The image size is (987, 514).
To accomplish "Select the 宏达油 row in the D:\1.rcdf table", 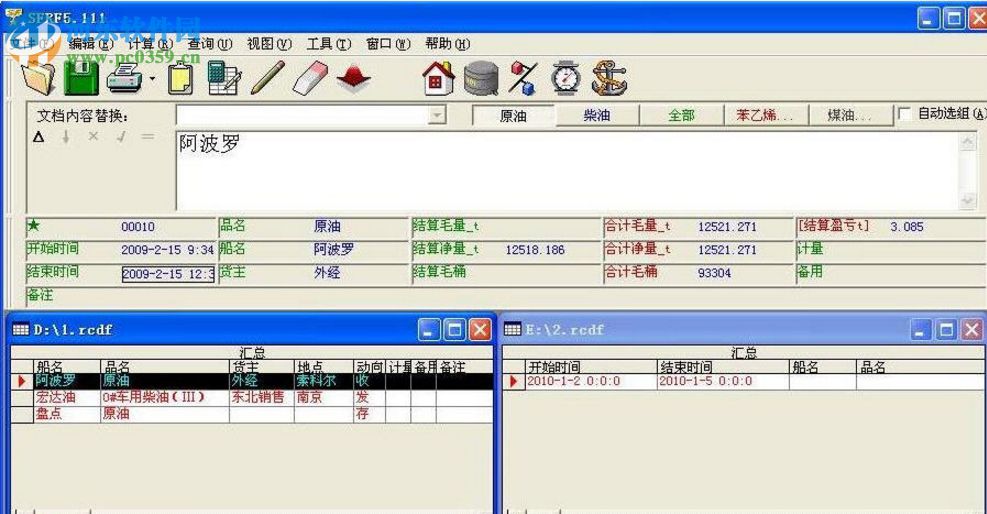I will click(x=252, y=398).
